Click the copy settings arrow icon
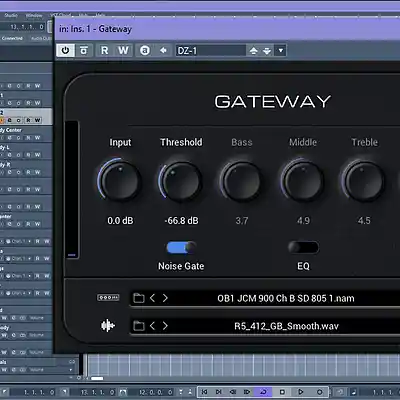400x400 pixels. (x=163, y=50)
